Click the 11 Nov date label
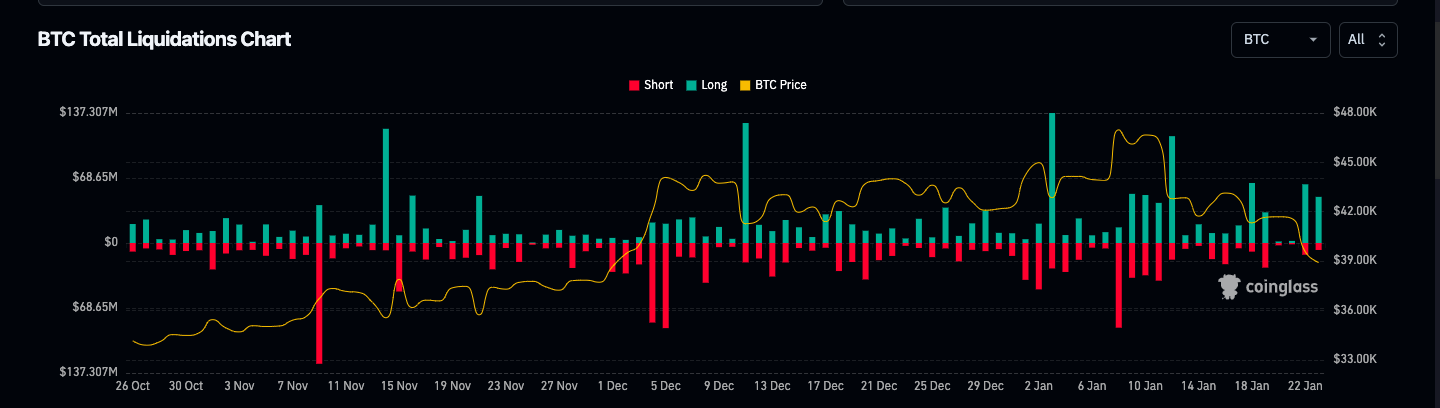The image size is (1440, 408). click(x=346, y=385)
